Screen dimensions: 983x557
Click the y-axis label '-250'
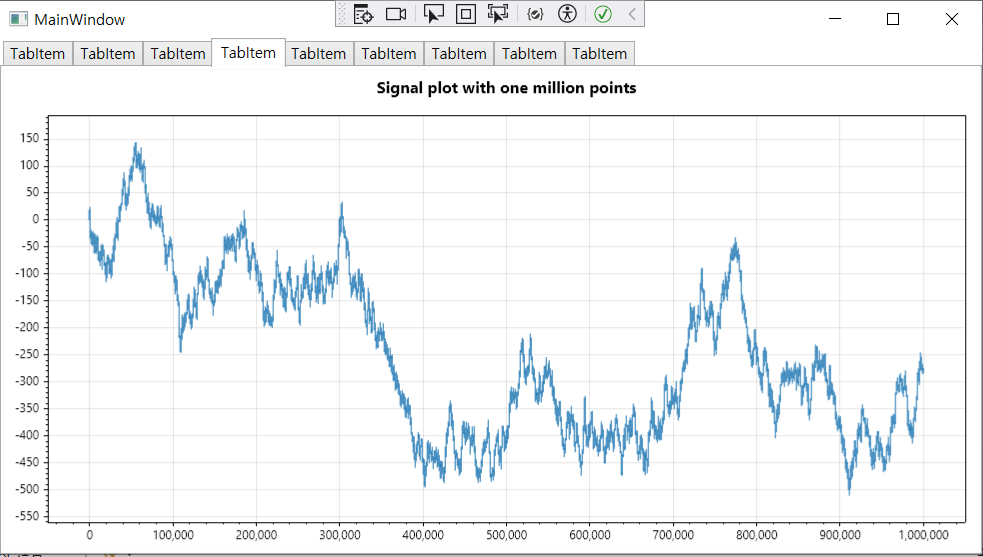point(28,354)
